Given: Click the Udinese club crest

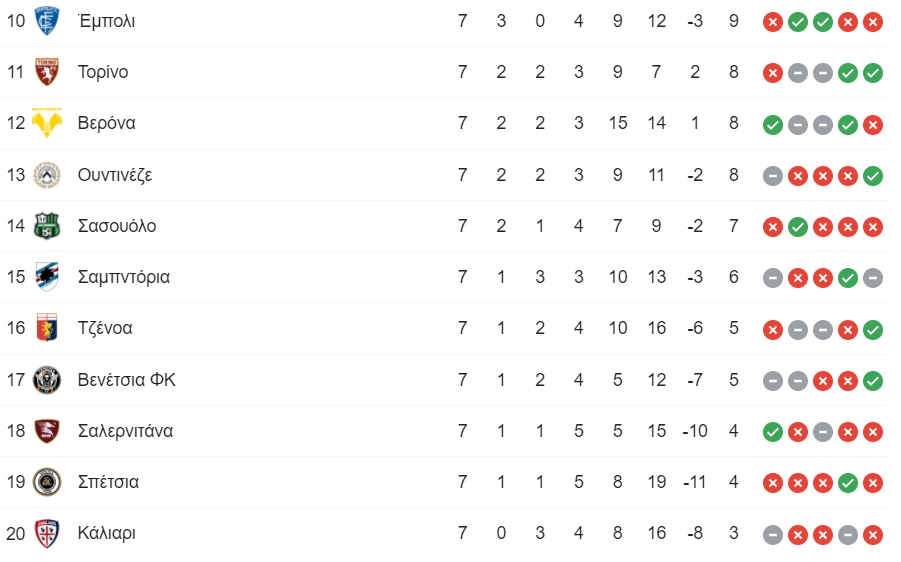Looking at the screenshot, I should pos(47,175).
